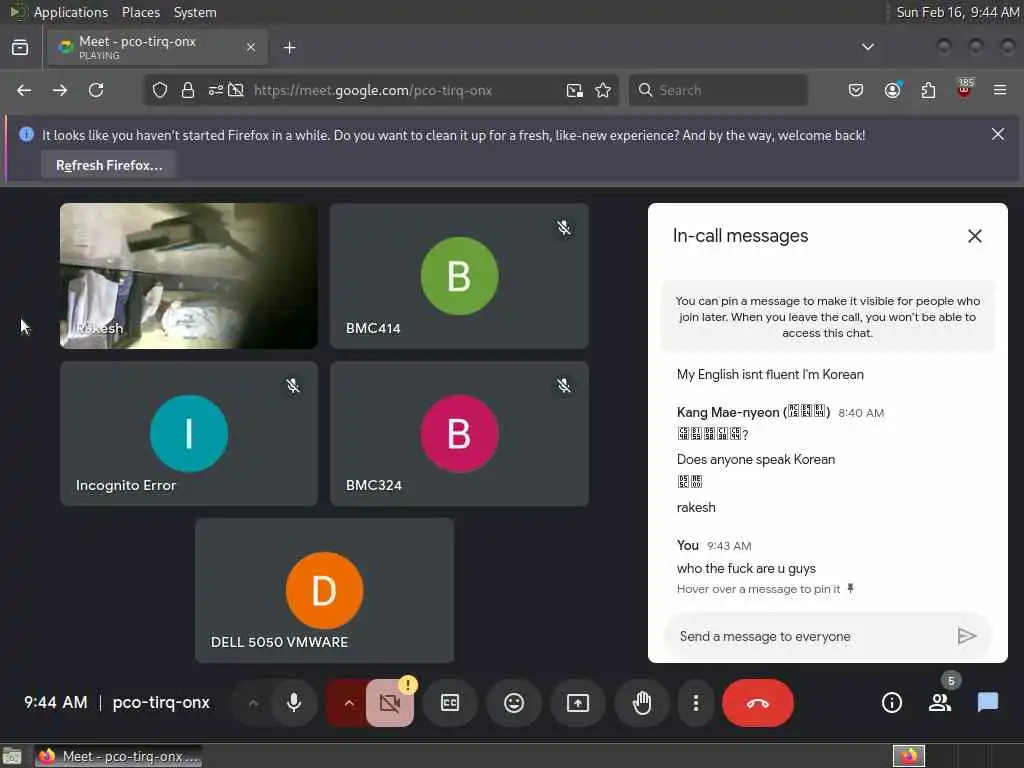1024x768 pixels.
Task: Go back with the browser back arrow
Action: (x=24, y=90)
